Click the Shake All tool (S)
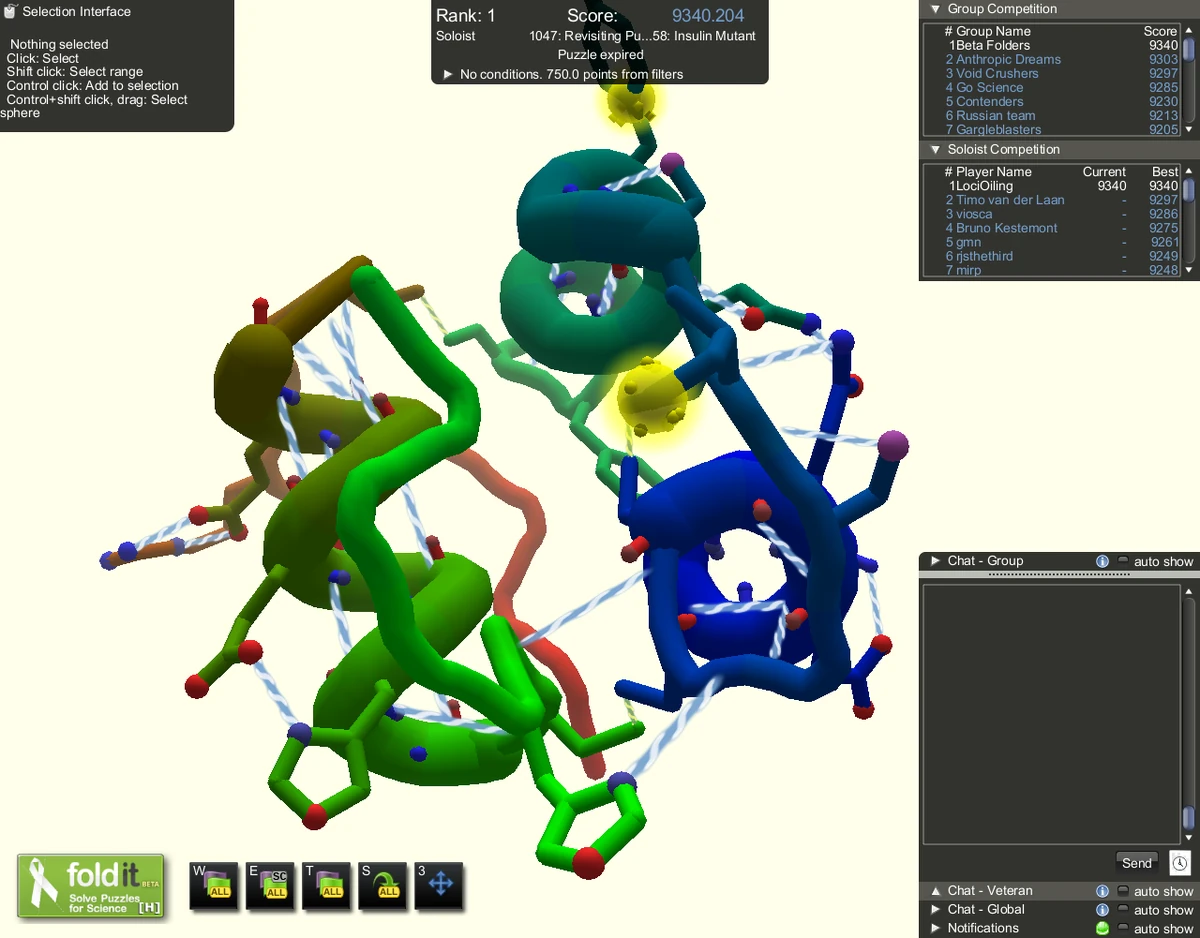This screenshot has height=938, width=1200. (383, 885)
